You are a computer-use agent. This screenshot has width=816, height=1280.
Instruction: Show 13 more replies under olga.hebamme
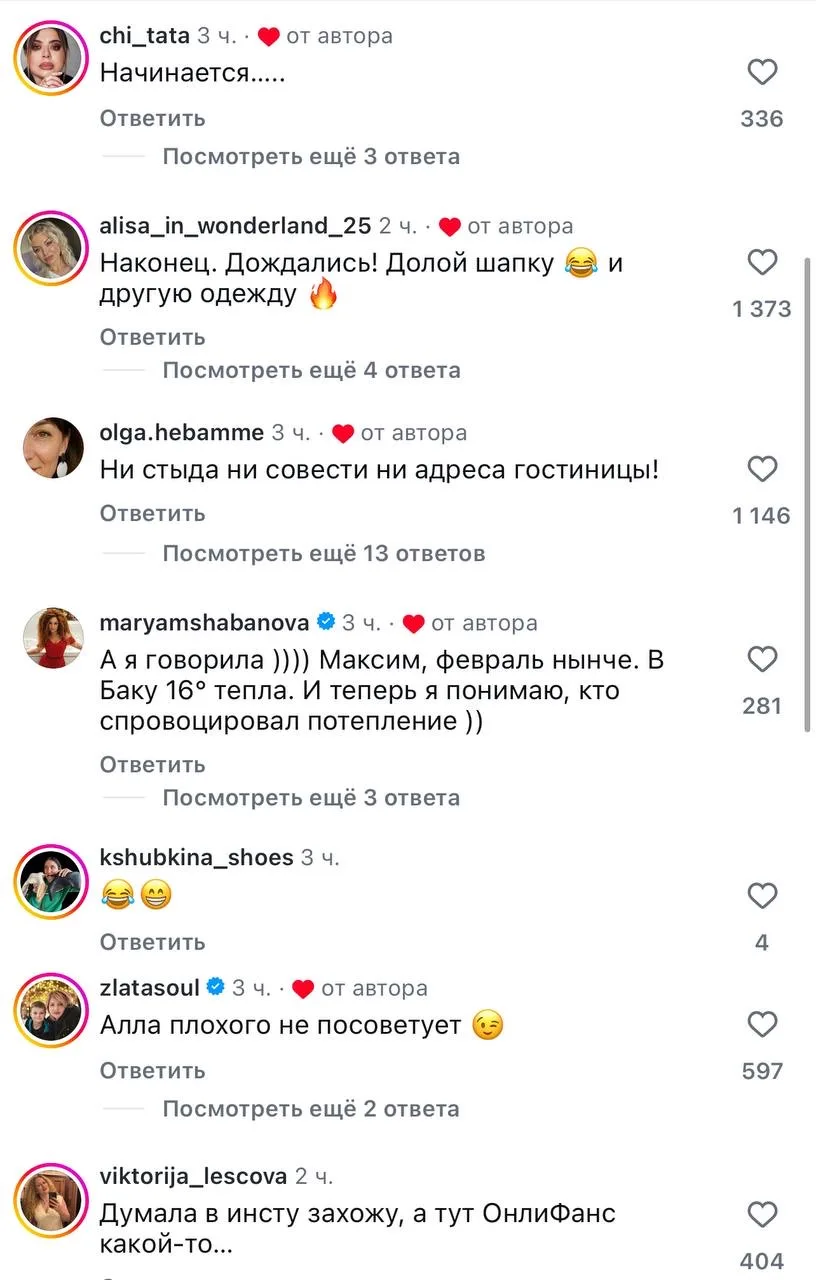click(323, 553)
